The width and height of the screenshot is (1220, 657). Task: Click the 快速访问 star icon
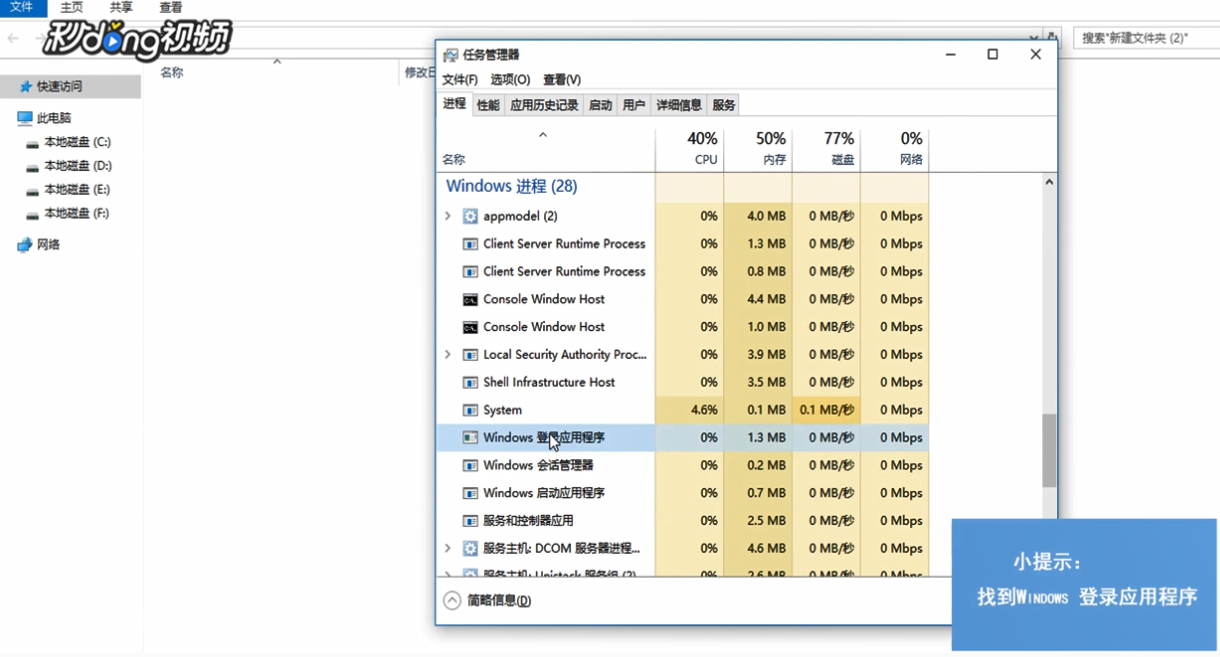(x=27, y=86)
